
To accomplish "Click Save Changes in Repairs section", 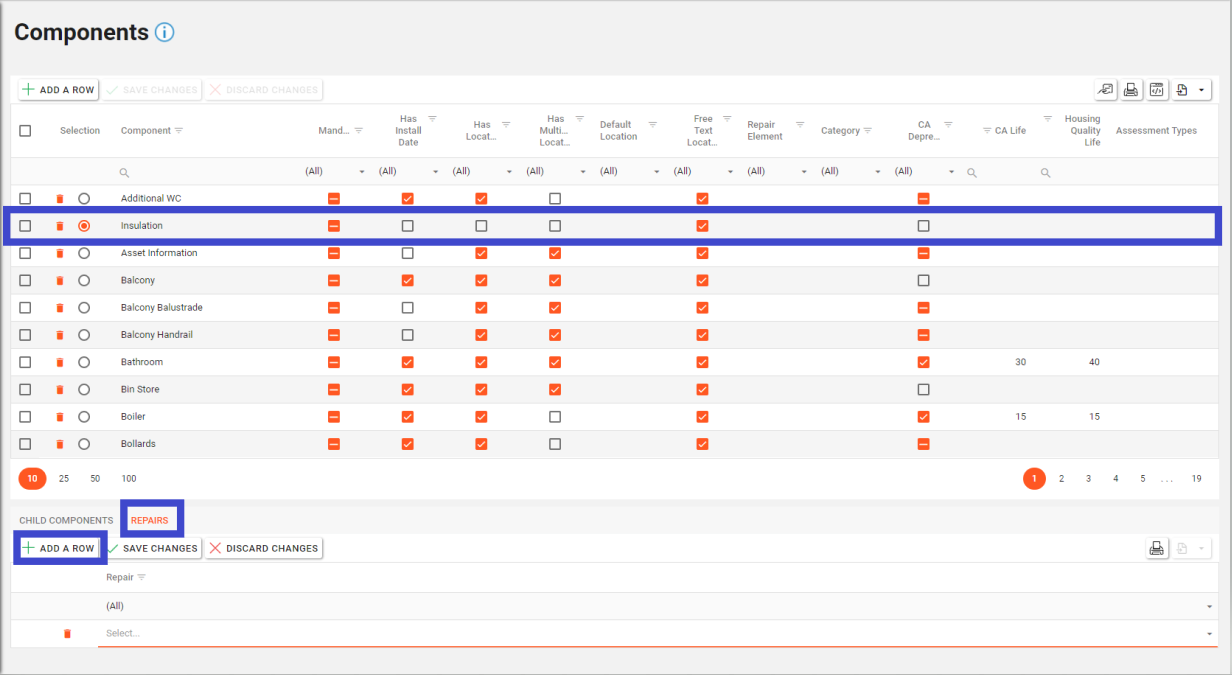I will pyautogui.click(x=153, y=548).
